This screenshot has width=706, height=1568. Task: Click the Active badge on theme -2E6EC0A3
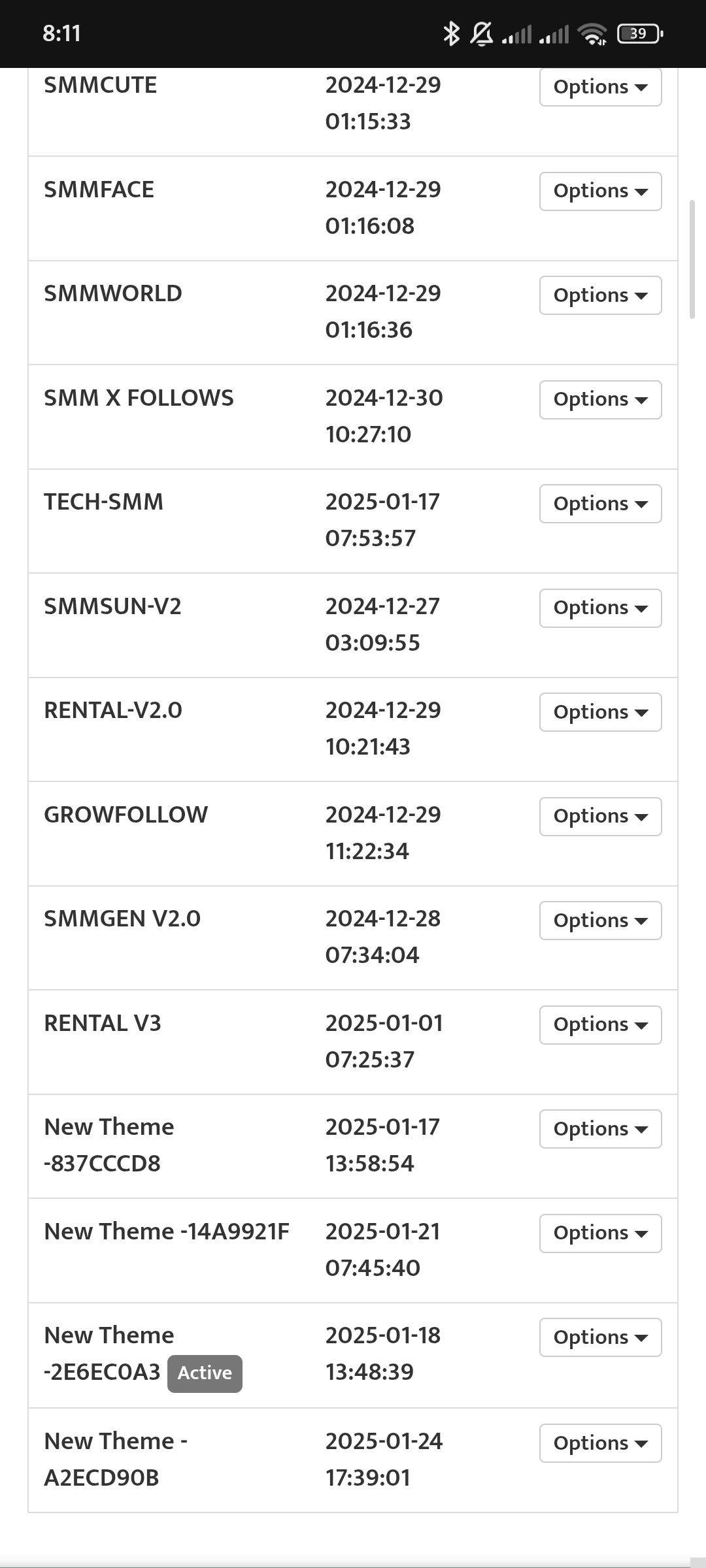click(x=205, y=1373)
